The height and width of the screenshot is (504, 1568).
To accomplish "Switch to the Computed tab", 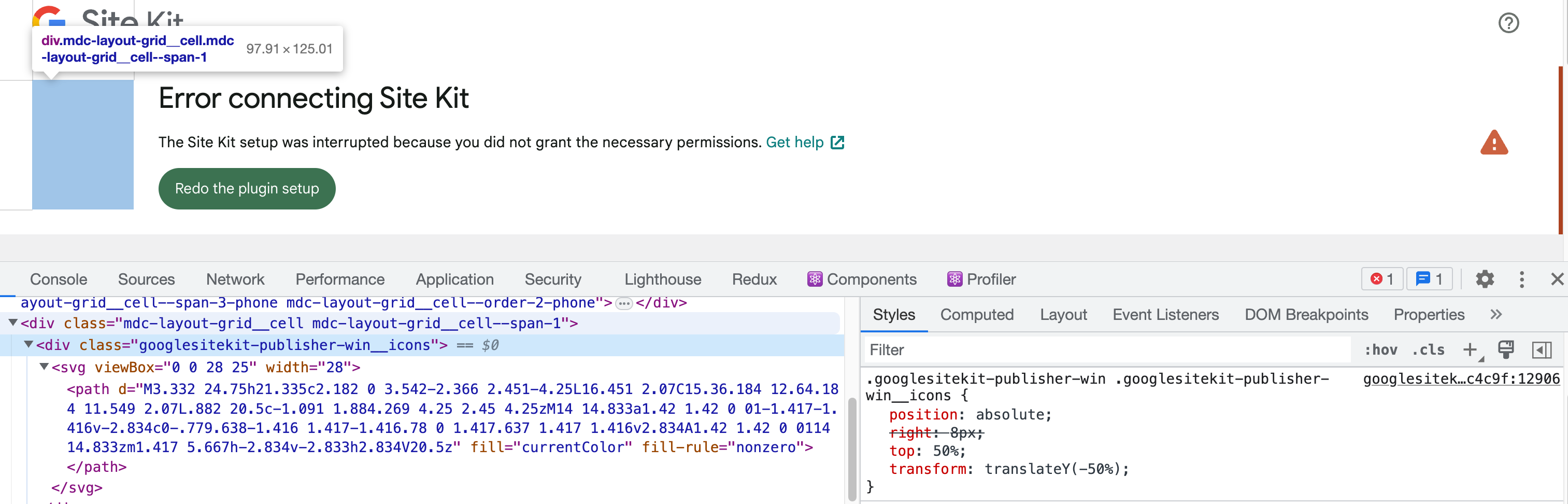I will (977, 314).
